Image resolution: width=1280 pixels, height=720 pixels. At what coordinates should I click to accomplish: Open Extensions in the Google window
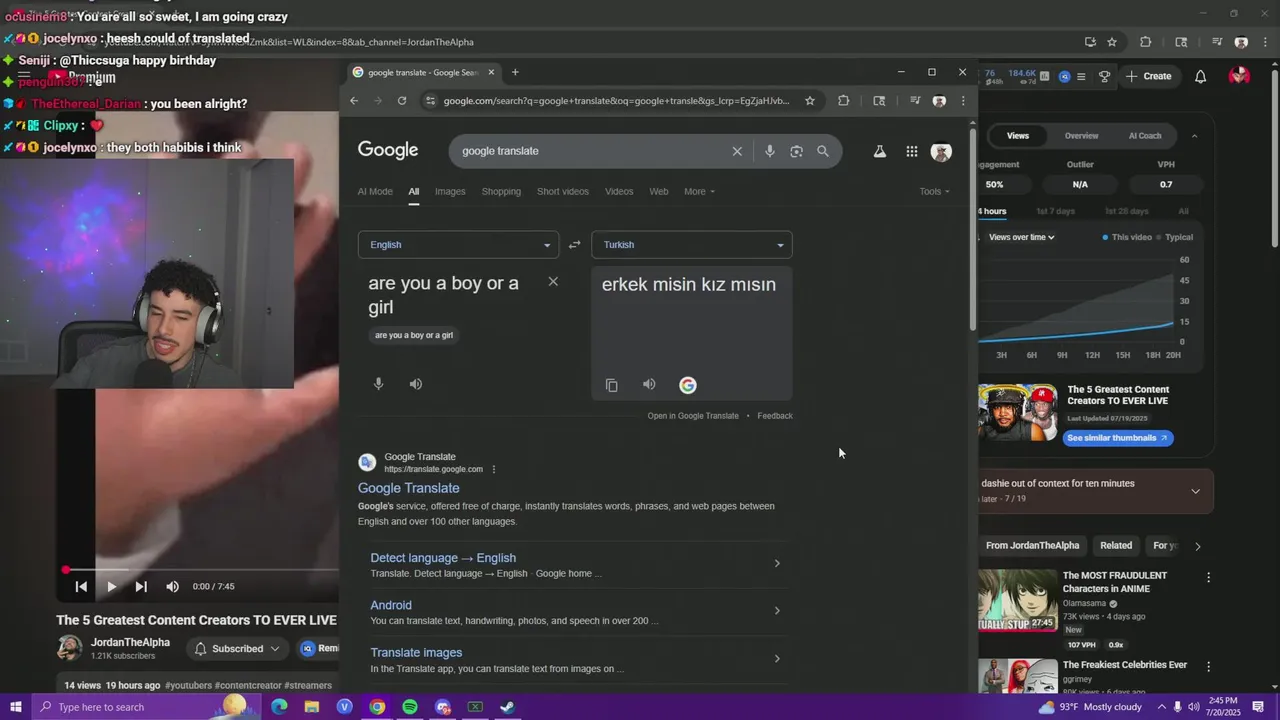click(x=844, y=101)
